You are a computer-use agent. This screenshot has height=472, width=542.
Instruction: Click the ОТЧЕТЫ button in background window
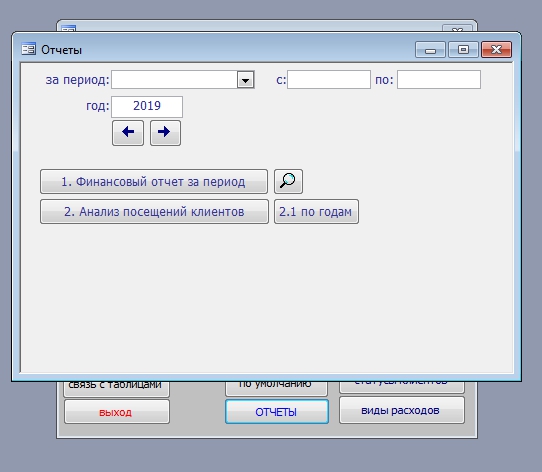[277, 411]
